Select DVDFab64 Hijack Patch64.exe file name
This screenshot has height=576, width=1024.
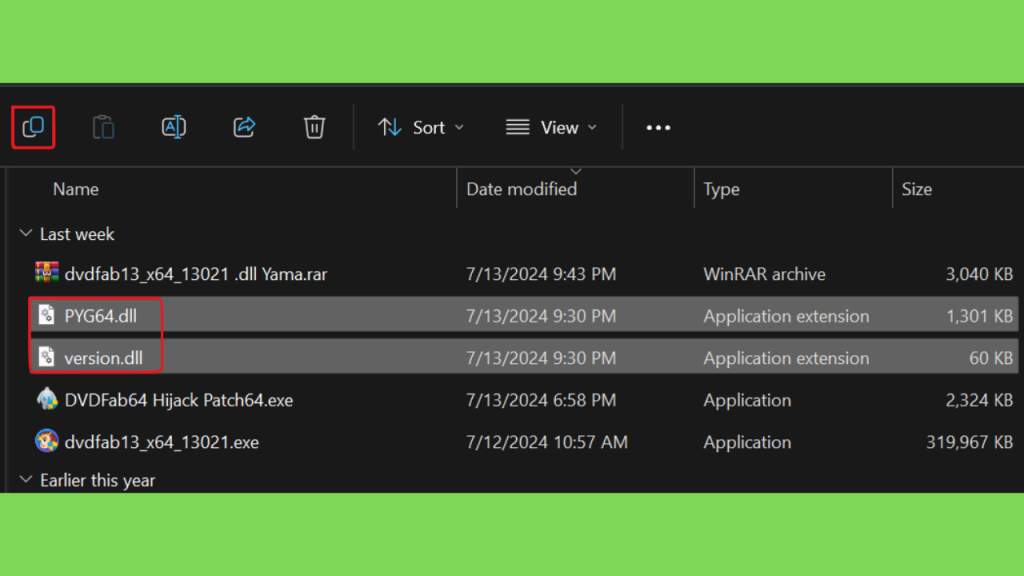coord(179,400)
